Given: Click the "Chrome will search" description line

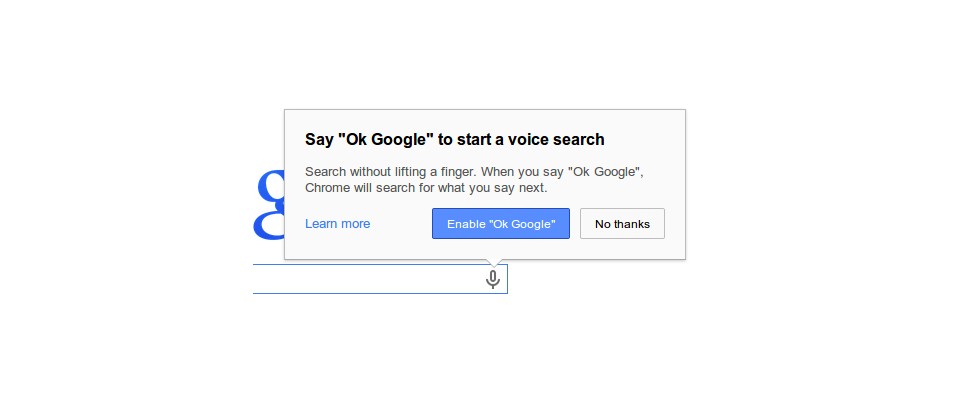Looking at the screenshot, I should [426, 187].
